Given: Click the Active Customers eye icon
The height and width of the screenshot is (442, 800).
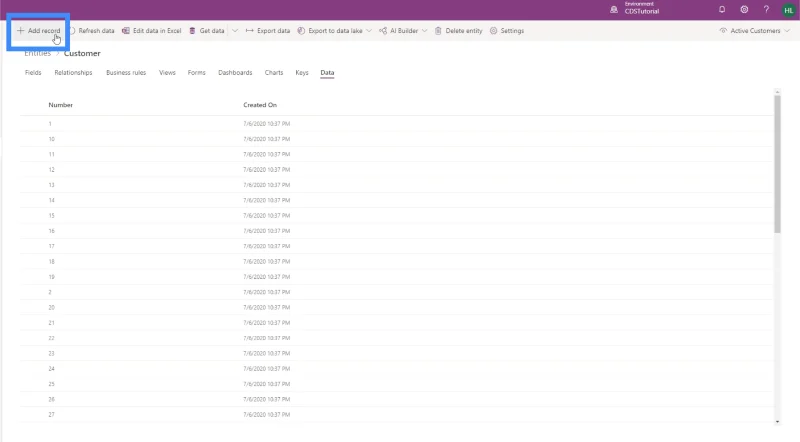Looking at the screenshot, I should coord(723,31).
